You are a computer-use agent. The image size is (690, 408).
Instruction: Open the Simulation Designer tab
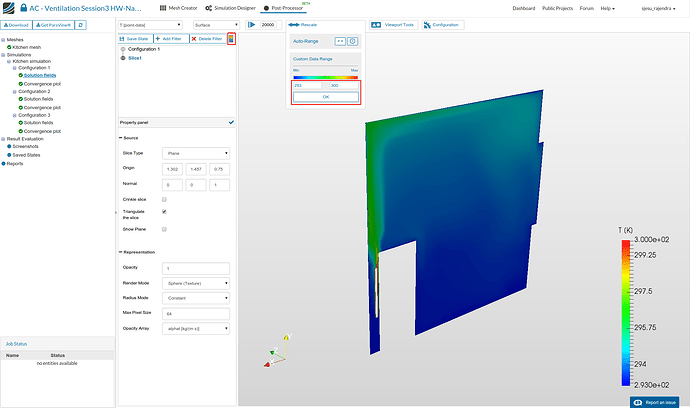[x=231, y=8]
